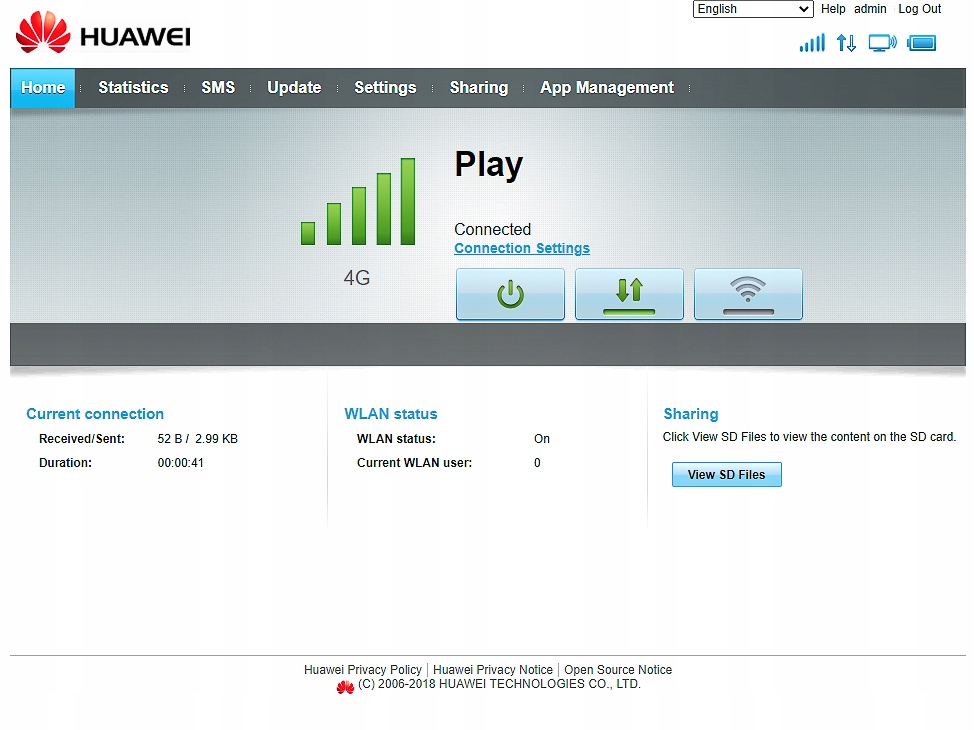Click the admin account link
974x730 pixels.
point(870,9)
